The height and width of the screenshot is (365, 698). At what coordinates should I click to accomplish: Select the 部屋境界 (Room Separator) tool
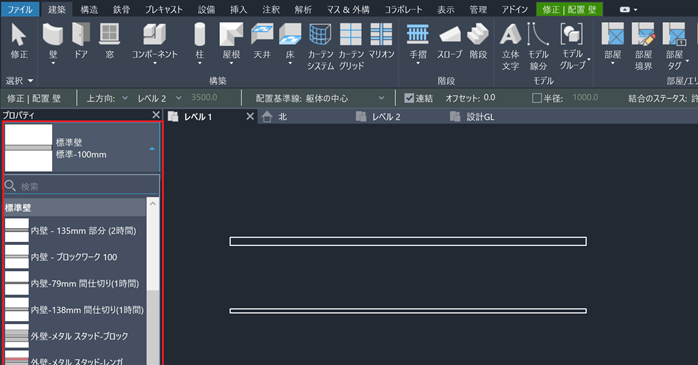click(x=643, y=47)
